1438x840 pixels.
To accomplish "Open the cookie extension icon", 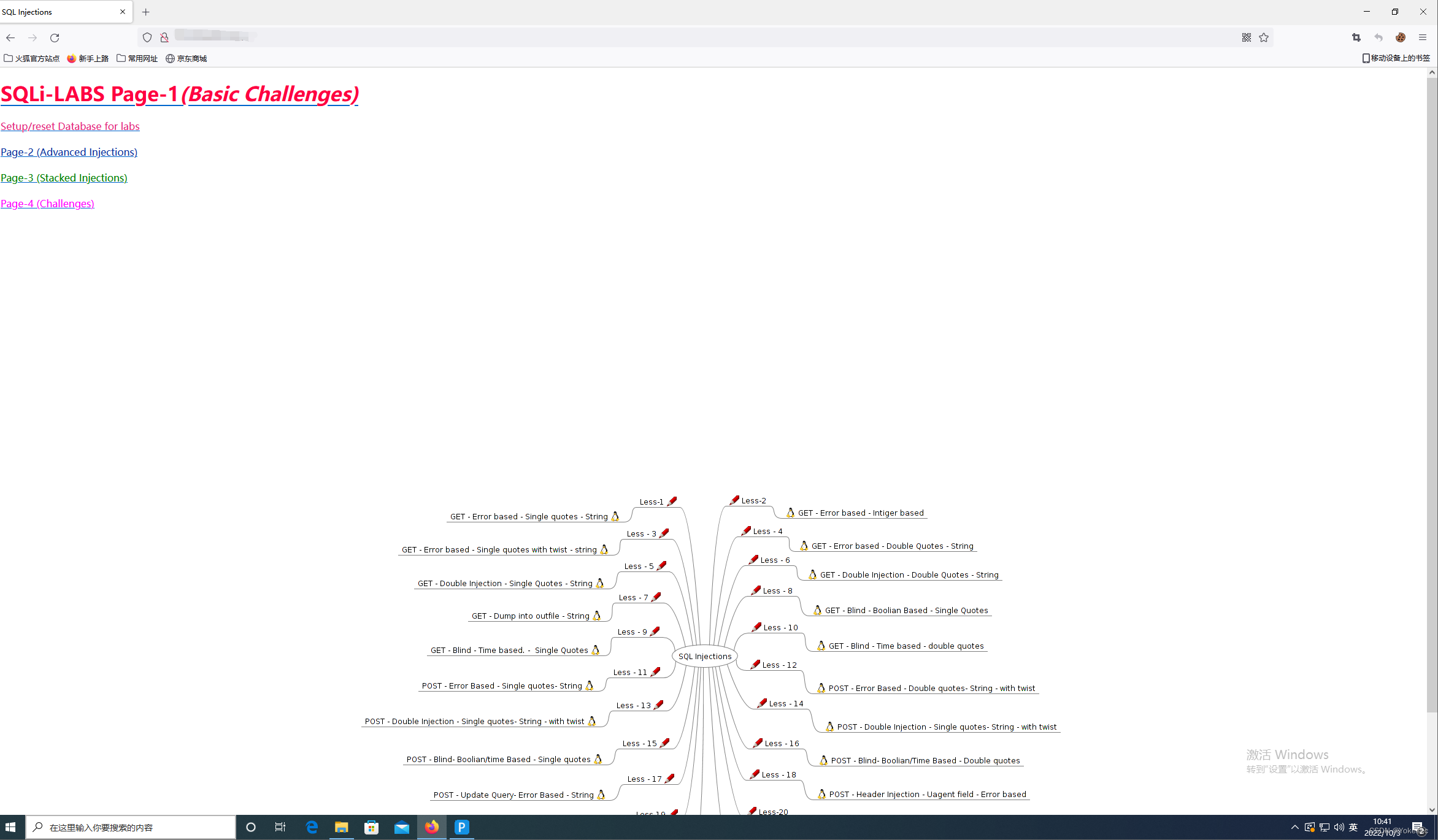I will [1401, 37].
